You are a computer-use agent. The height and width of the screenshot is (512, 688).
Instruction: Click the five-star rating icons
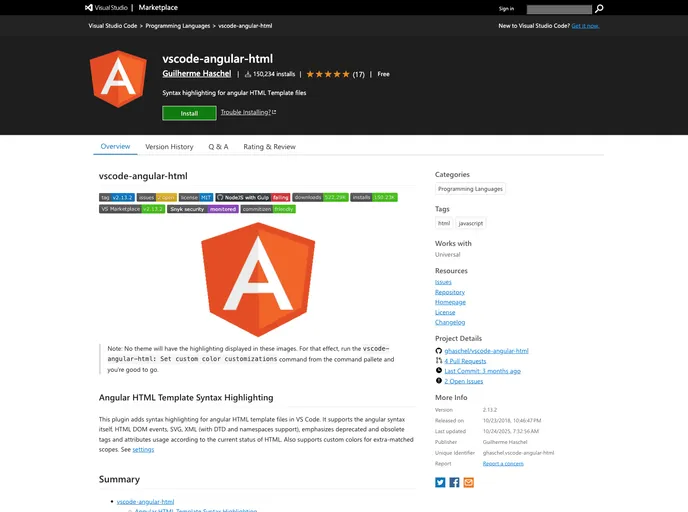(327, 74)
